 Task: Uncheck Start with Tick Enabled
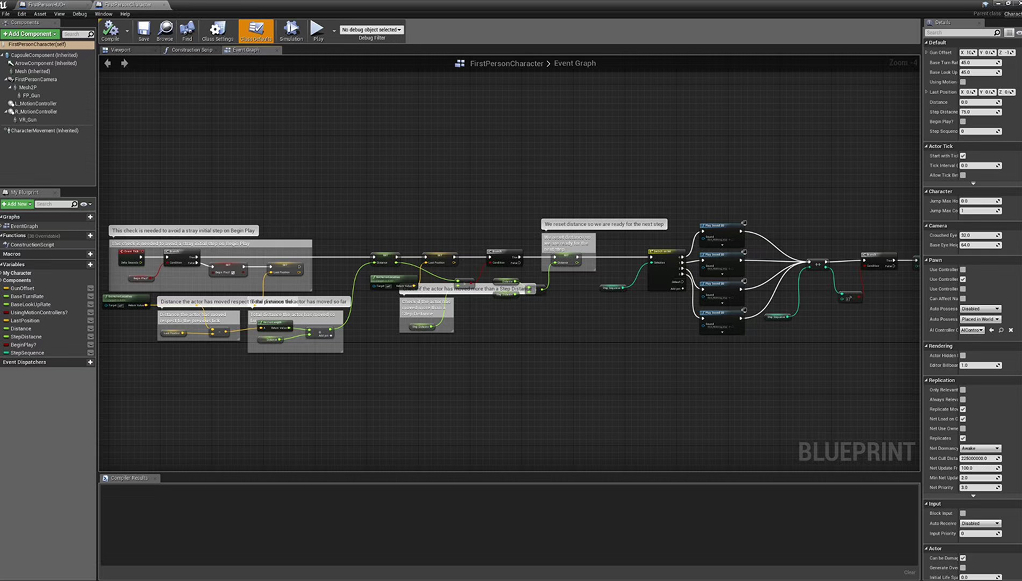(963, 156)
